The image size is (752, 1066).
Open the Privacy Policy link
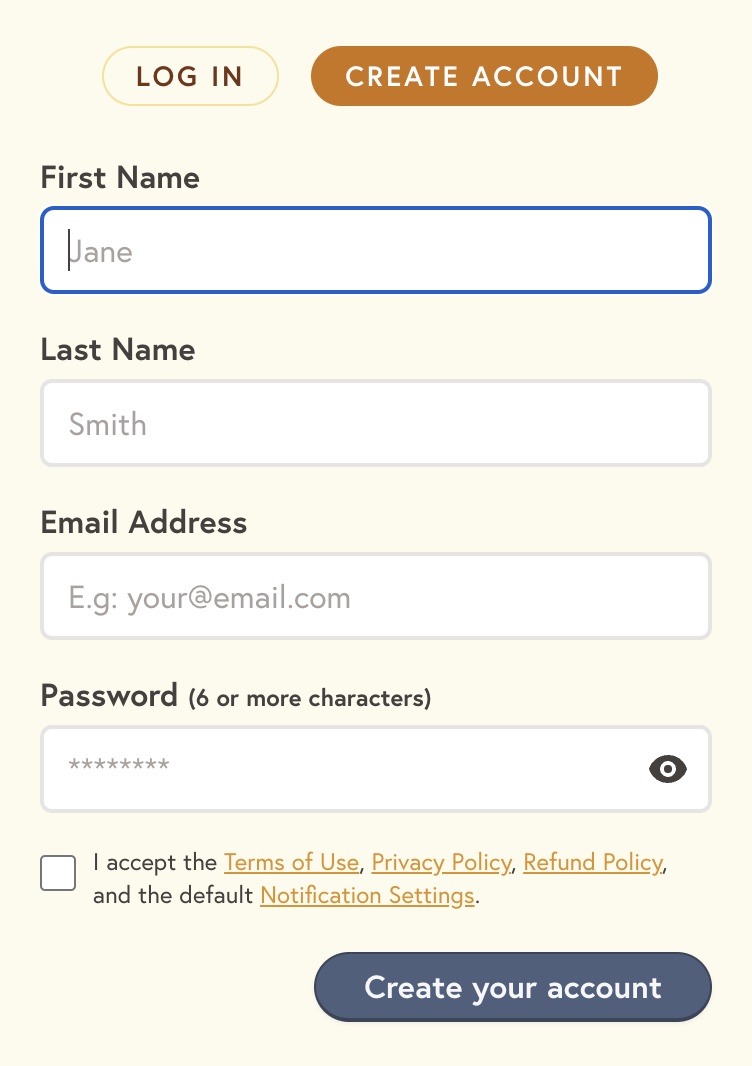point(441,863)
